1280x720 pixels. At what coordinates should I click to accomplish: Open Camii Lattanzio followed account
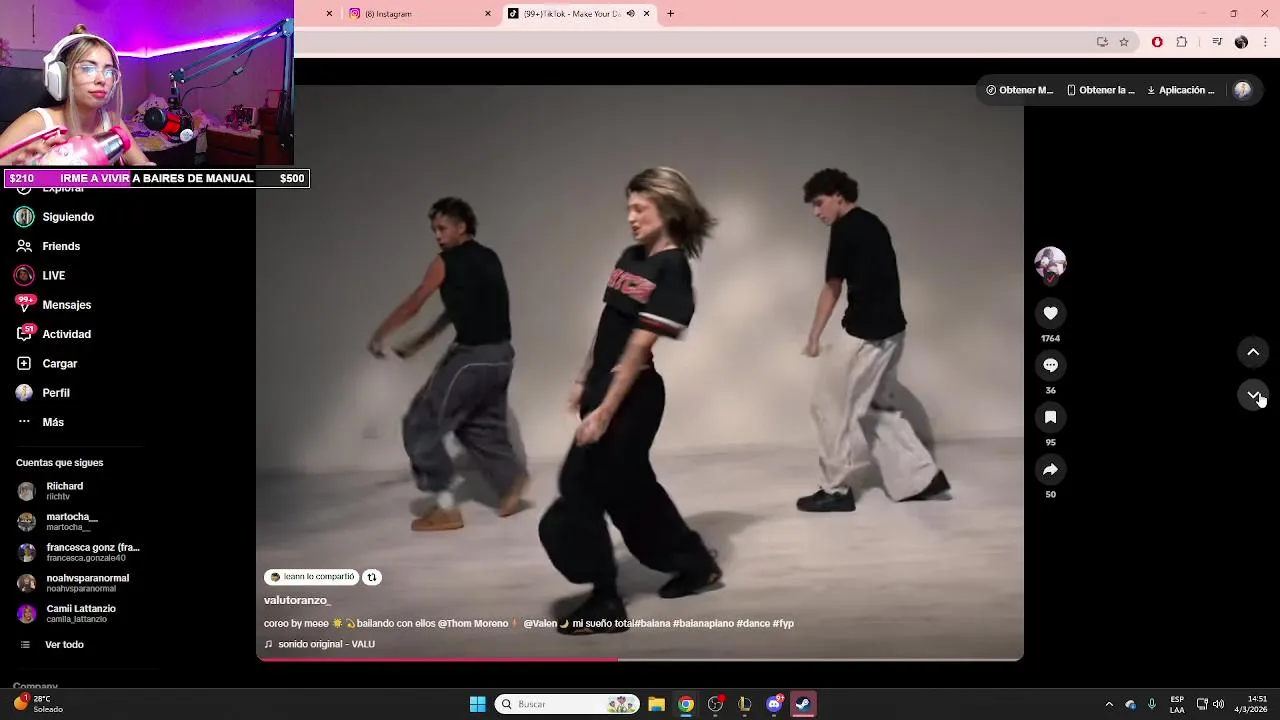point(66,613)
